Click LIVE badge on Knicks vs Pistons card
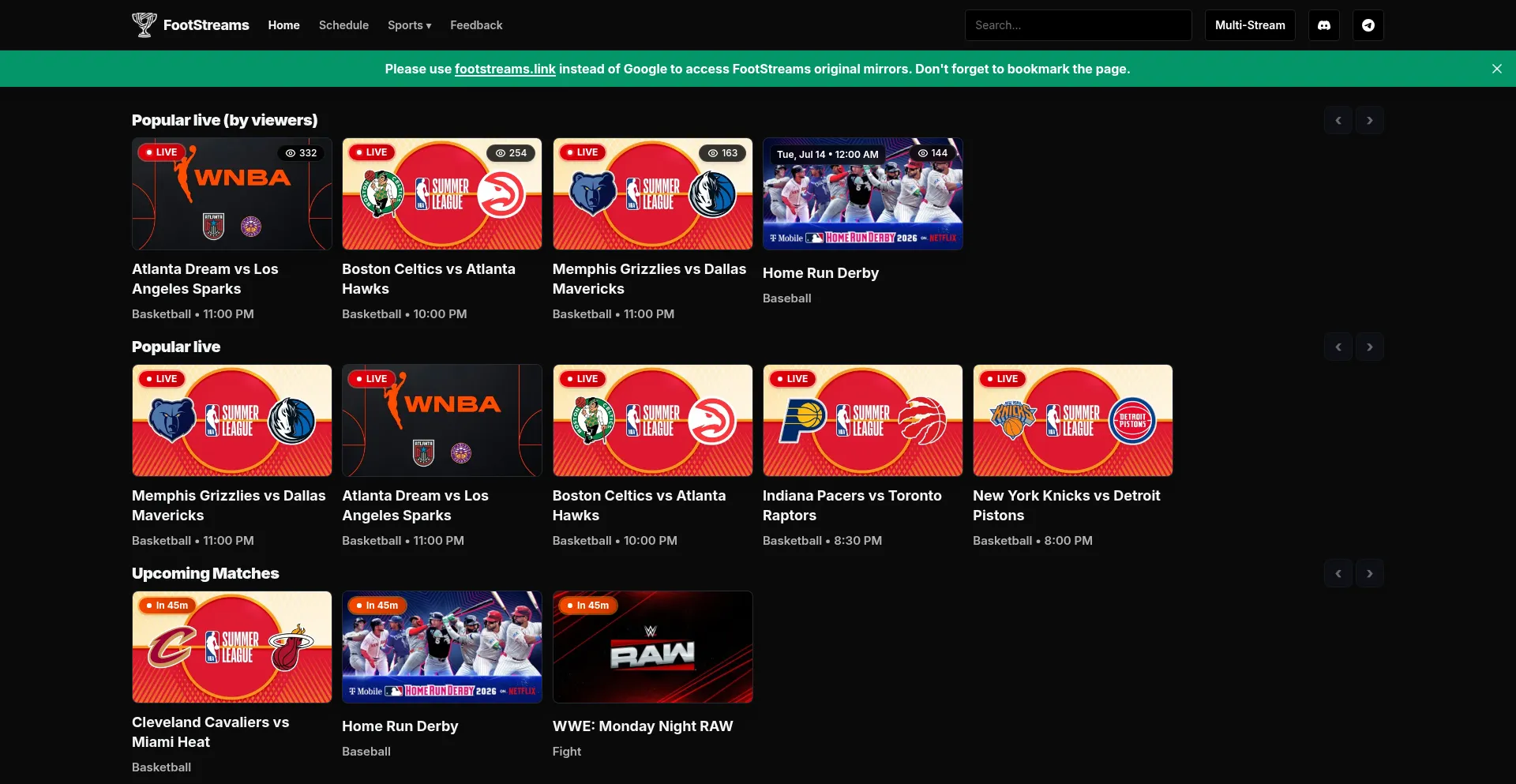The image size is (1516, 784). [1002, 379]
